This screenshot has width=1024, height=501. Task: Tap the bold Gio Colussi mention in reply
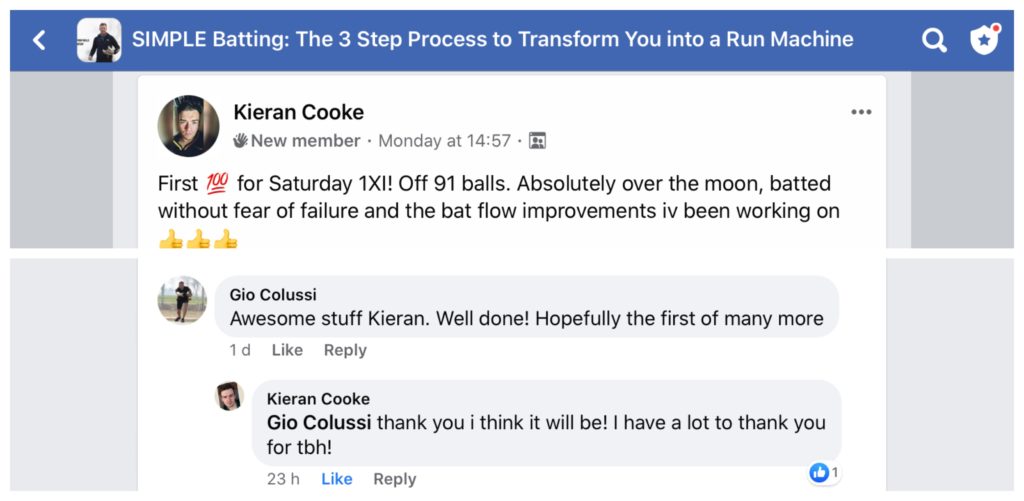point(319,422)
